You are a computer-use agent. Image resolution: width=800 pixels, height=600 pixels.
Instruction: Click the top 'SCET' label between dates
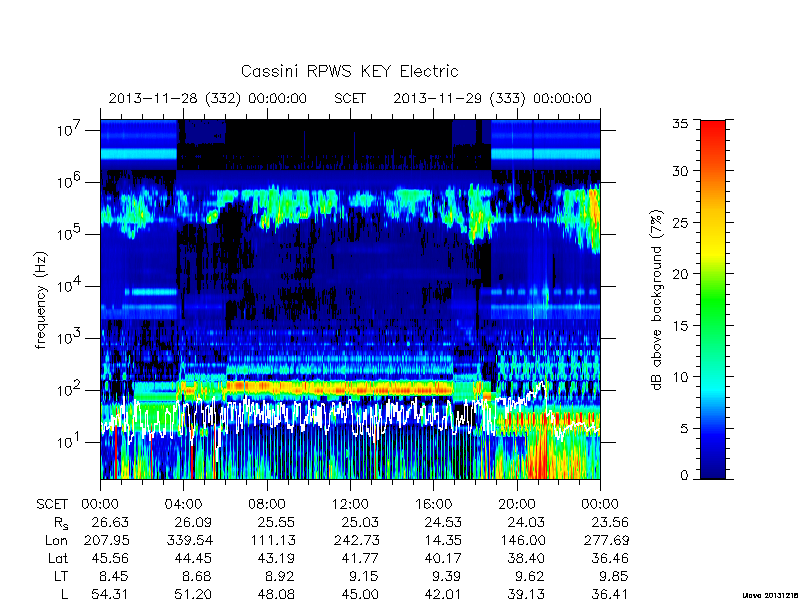pos(350,98)
